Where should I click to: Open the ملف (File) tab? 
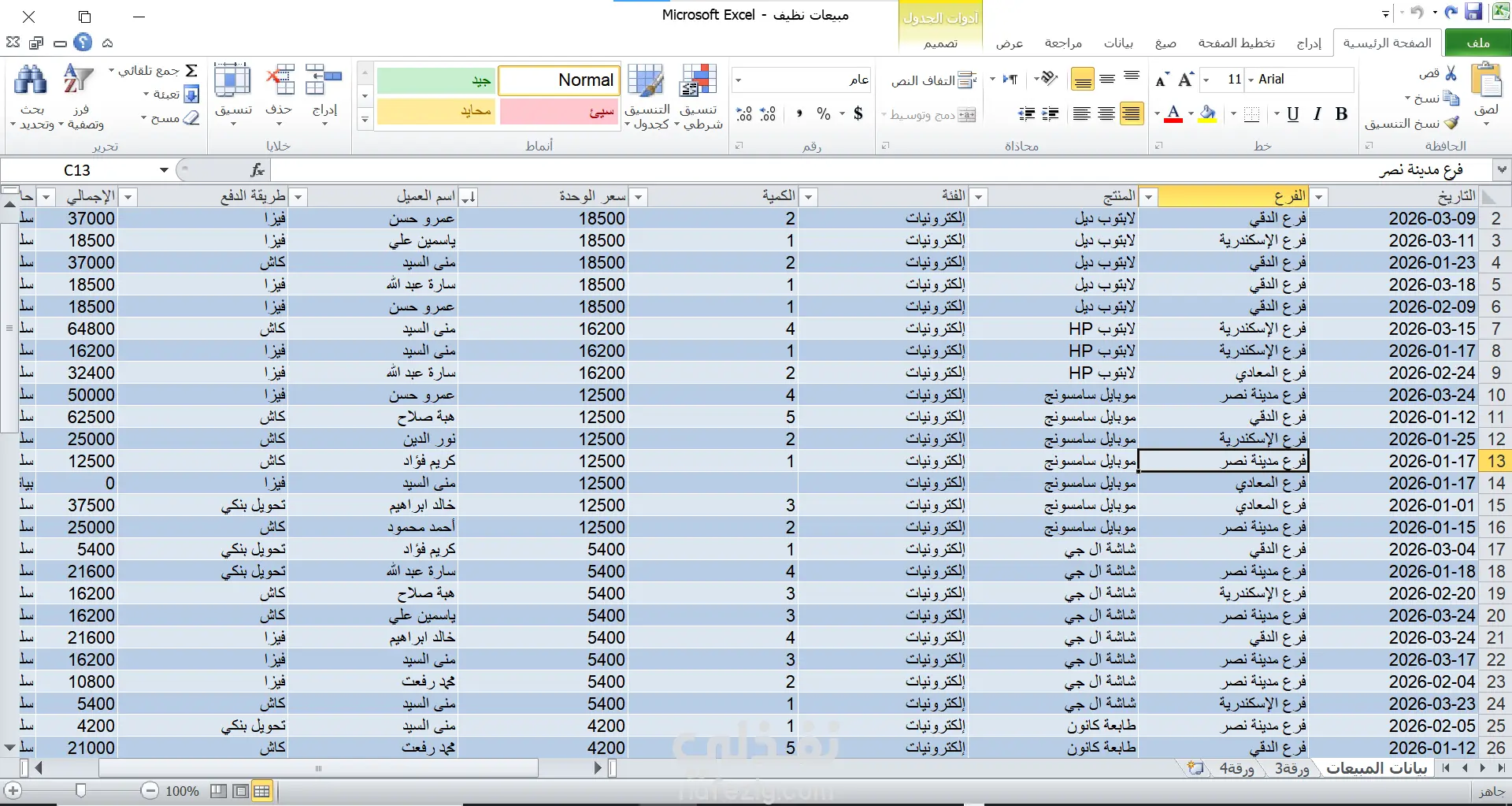[x=1478, y=43]
